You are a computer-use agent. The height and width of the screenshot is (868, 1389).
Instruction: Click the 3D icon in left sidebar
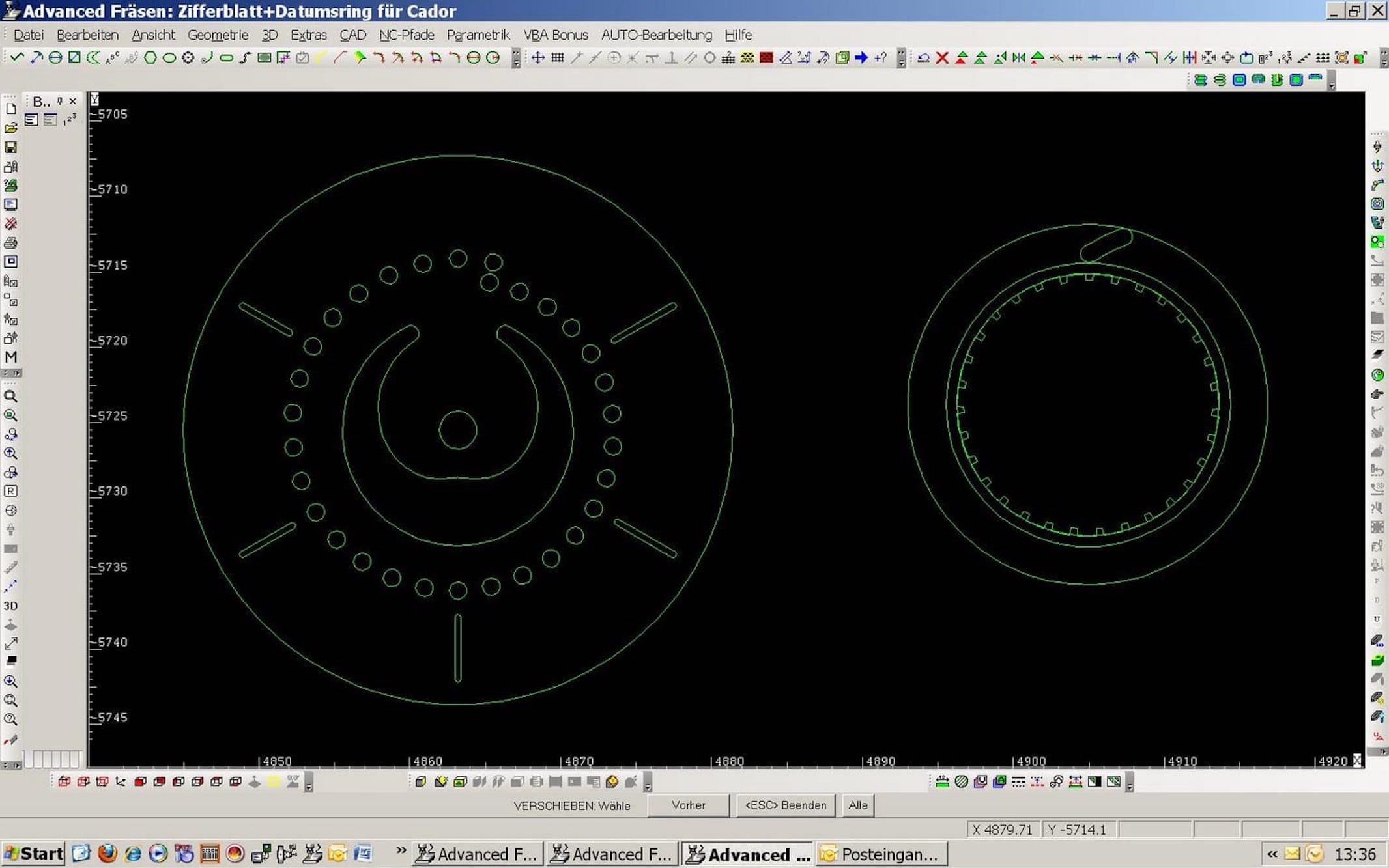point(11,606)
